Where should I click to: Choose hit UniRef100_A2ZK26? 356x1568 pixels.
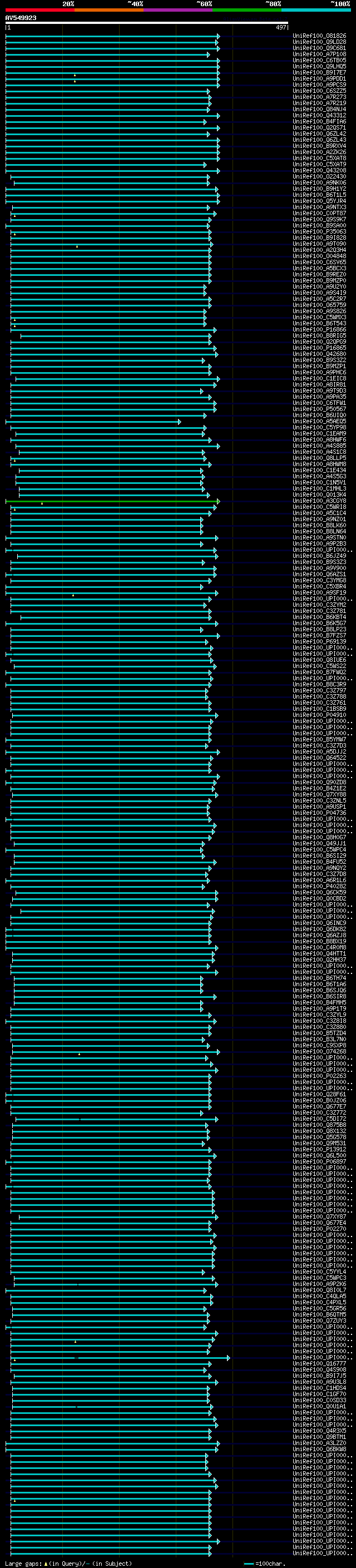(x=319, y=152)
